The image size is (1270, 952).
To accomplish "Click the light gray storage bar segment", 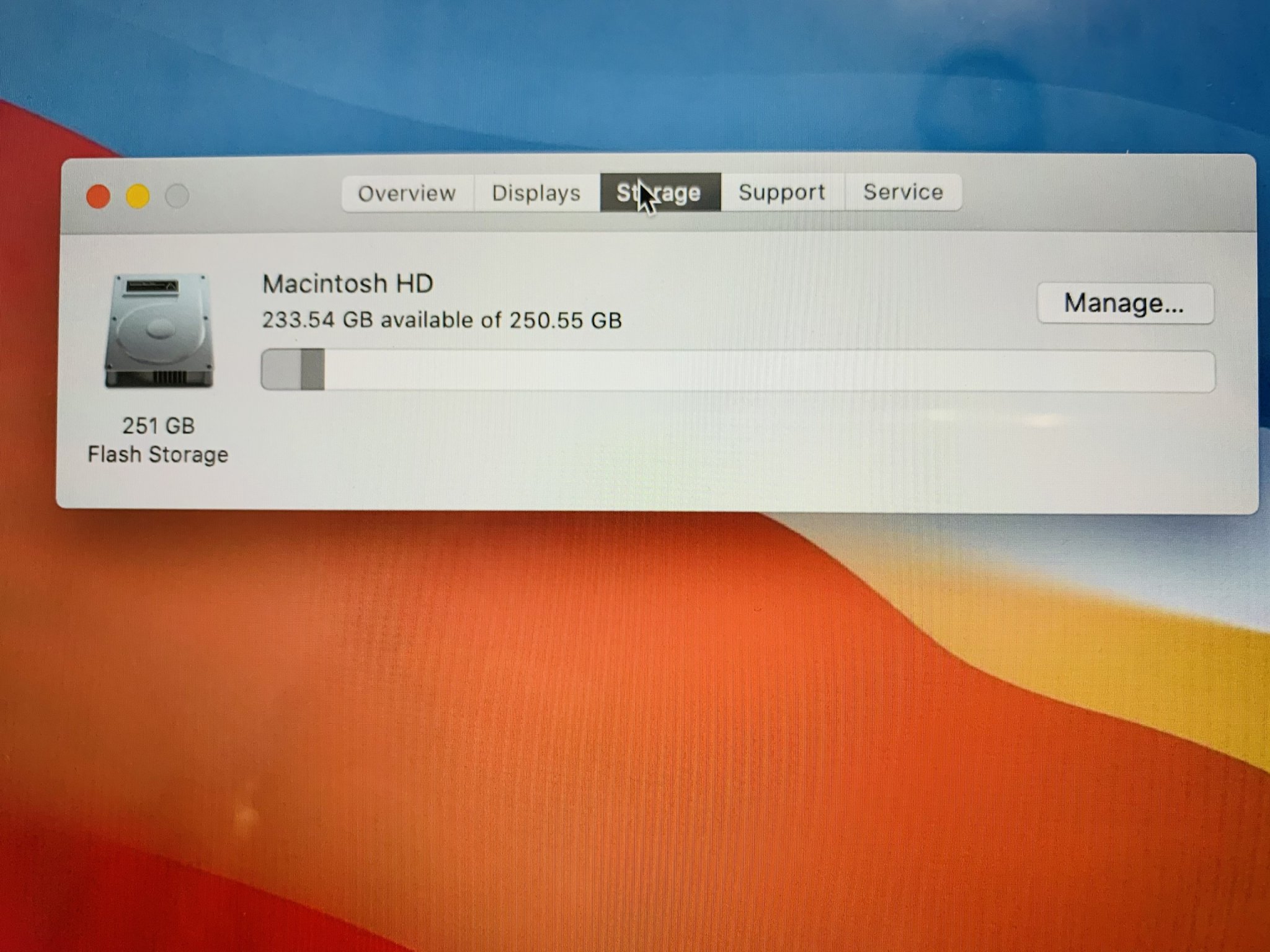I will click(282, 370).
